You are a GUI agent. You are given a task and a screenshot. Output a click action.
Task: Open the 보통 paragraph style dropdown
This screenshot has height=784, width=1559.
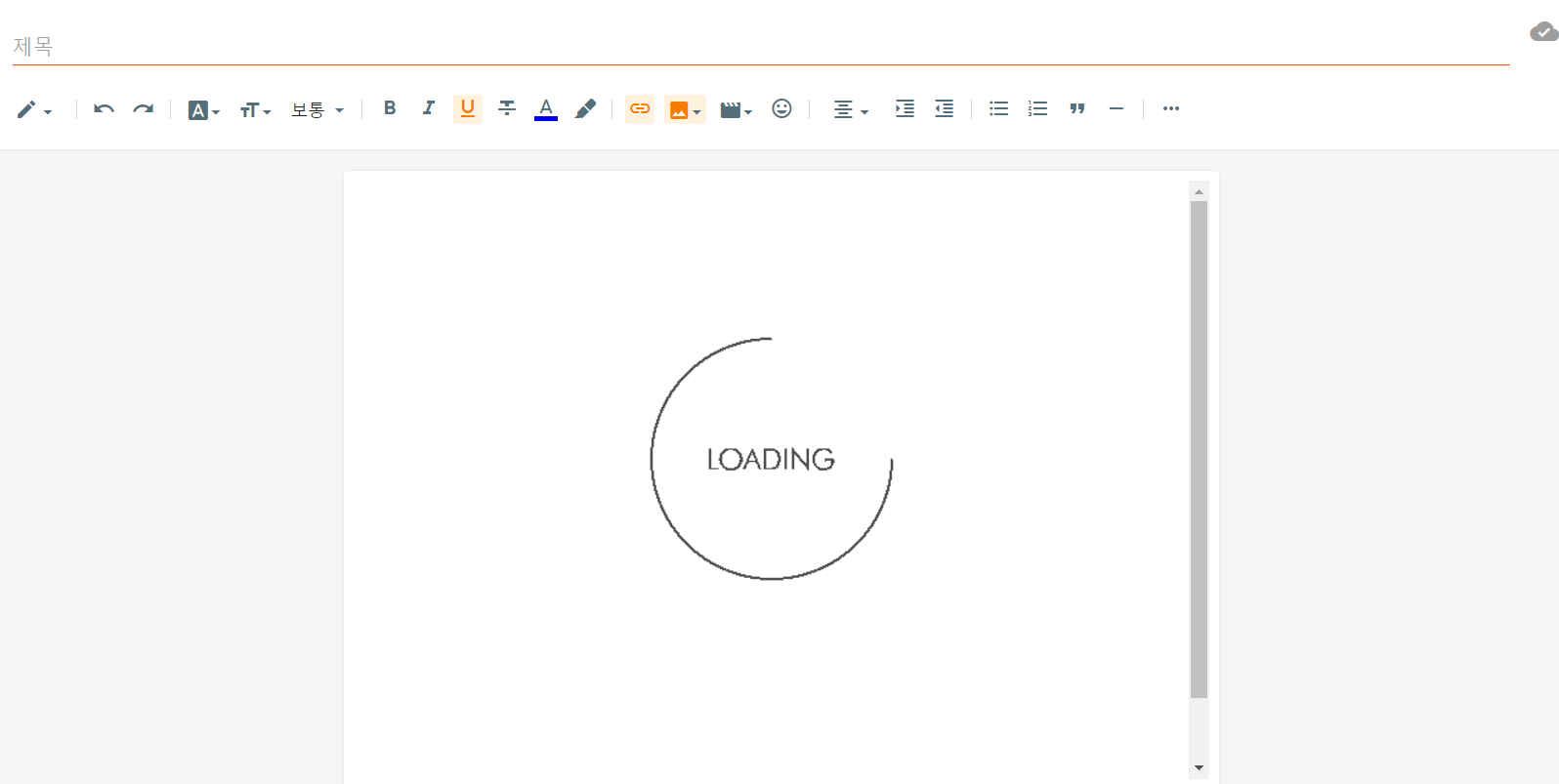pos(317,110)
